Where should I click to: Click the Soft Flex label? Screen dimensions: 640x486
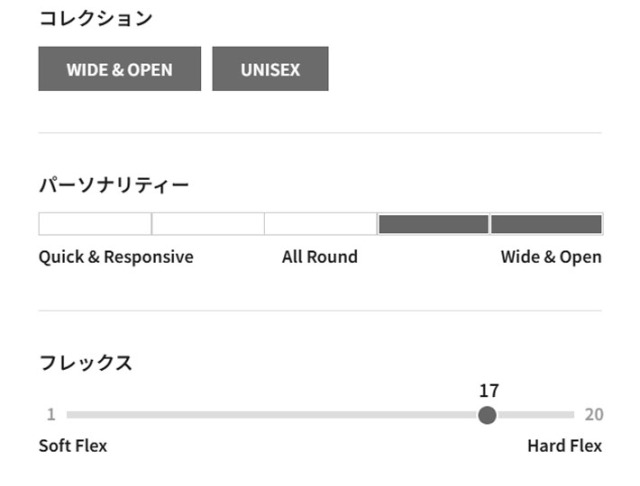[73, 446]
